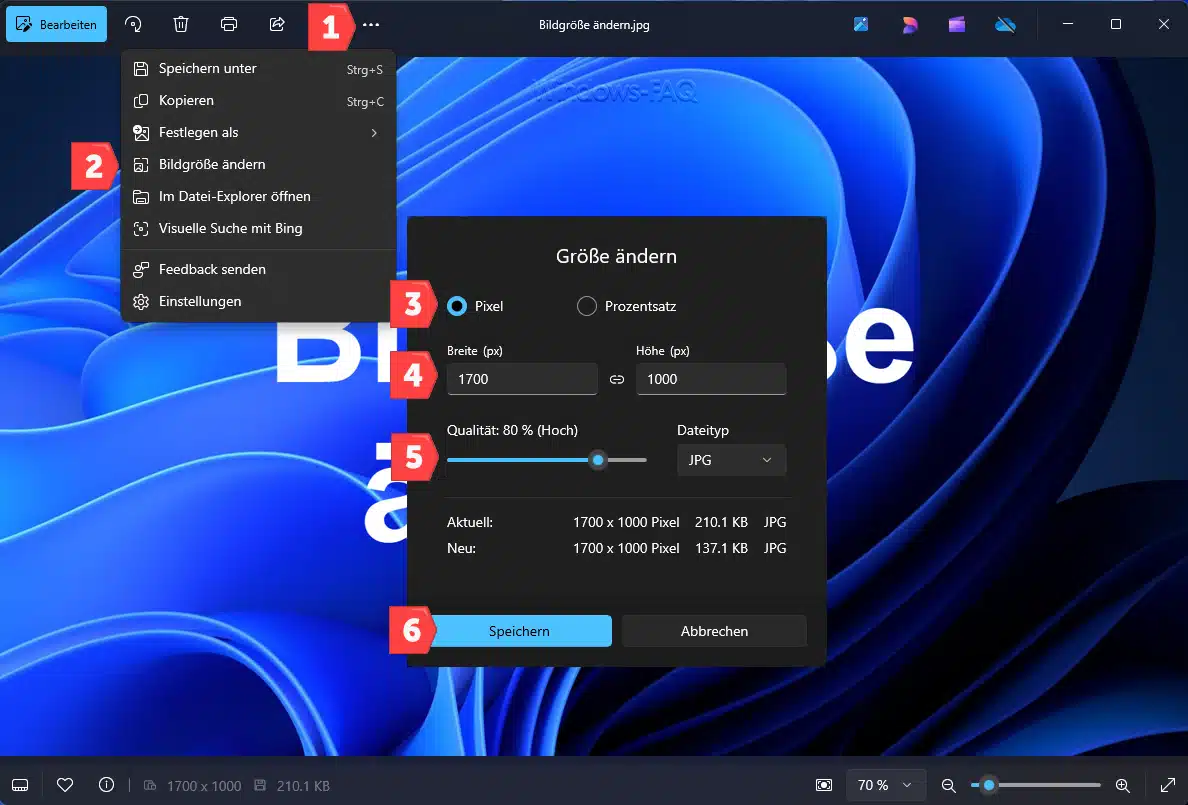Open the Dateityp JPG dropdown
The image size is (1188, 805).
click(731, 460)
